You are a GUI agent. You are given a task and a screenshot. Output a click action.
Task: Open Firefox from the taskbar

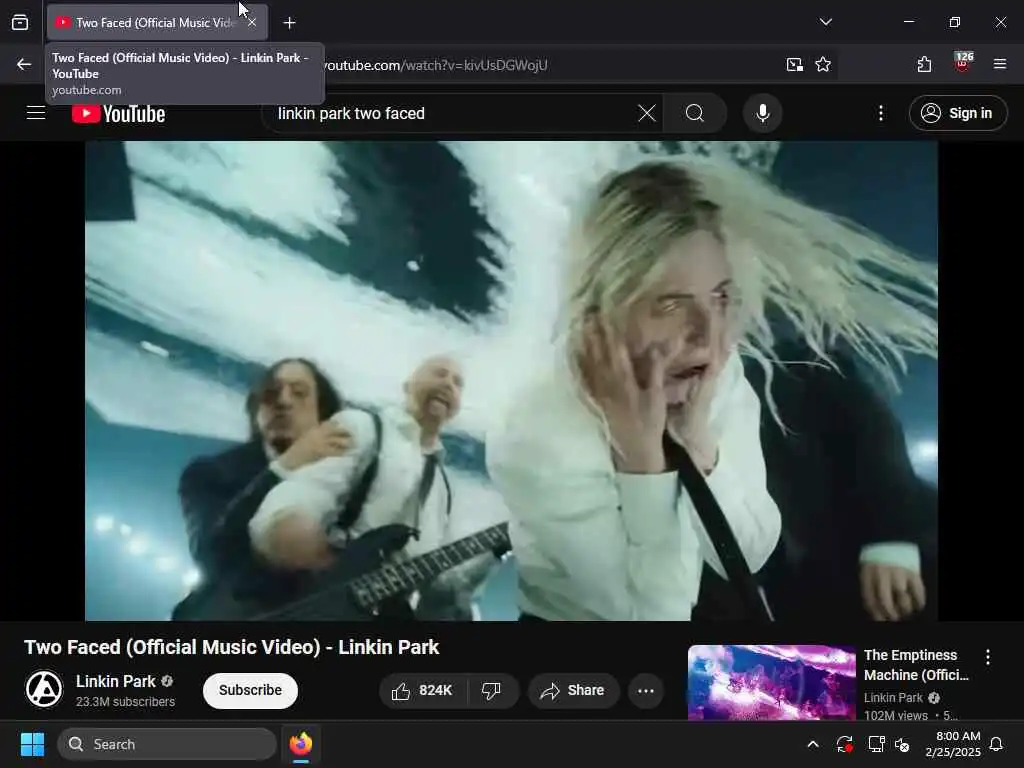(x=301, y=744)
